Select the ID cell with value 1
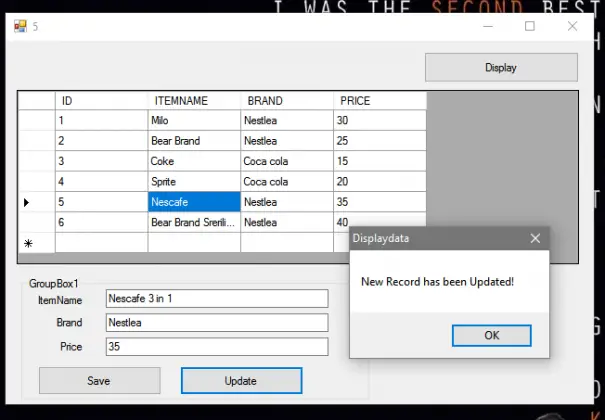This screenshot has width=605, height=420. (x=101, y=120)
